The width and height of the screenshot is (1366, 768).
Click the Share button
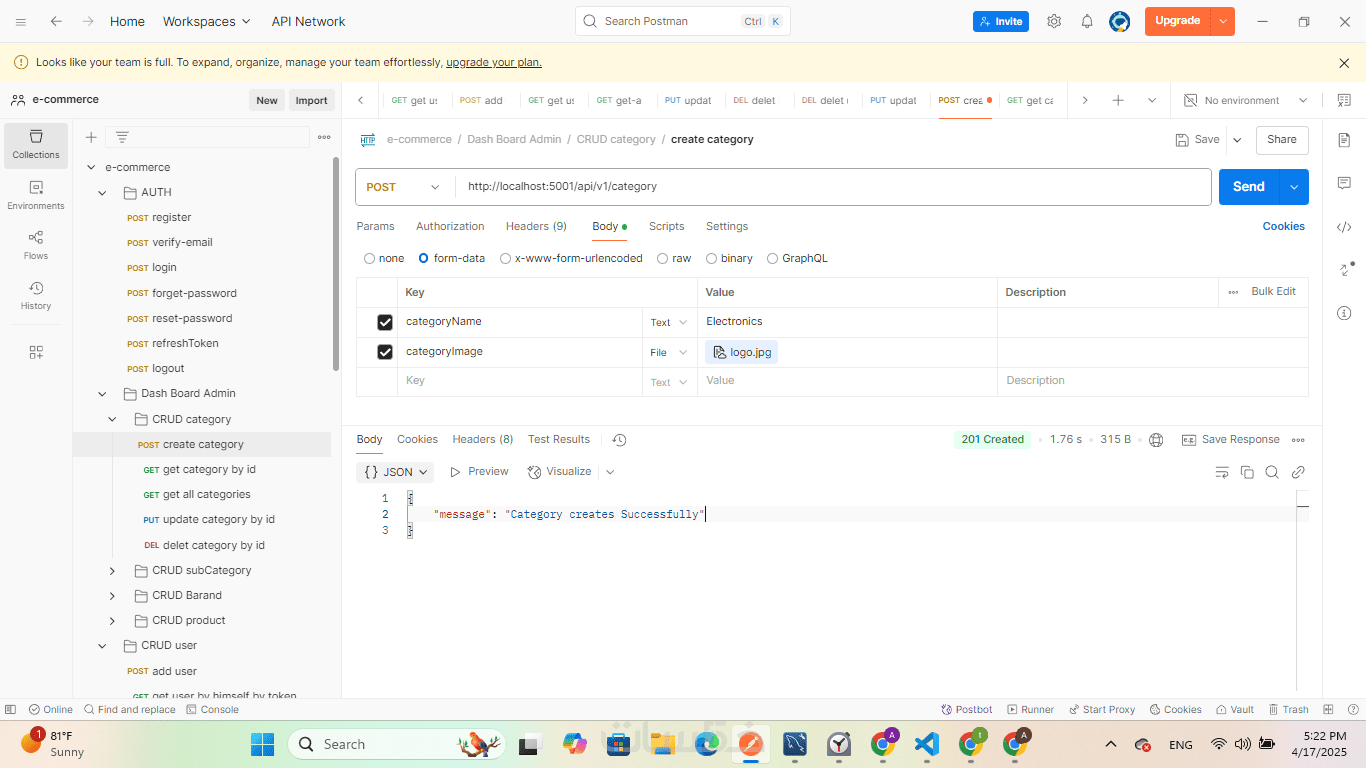[x=1282, y=140]
